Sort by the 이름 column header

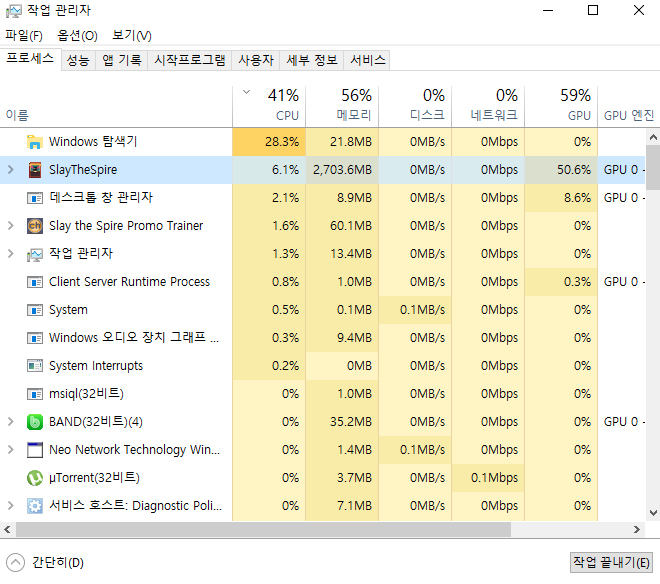pyautogui.click(x=116, y=106)
